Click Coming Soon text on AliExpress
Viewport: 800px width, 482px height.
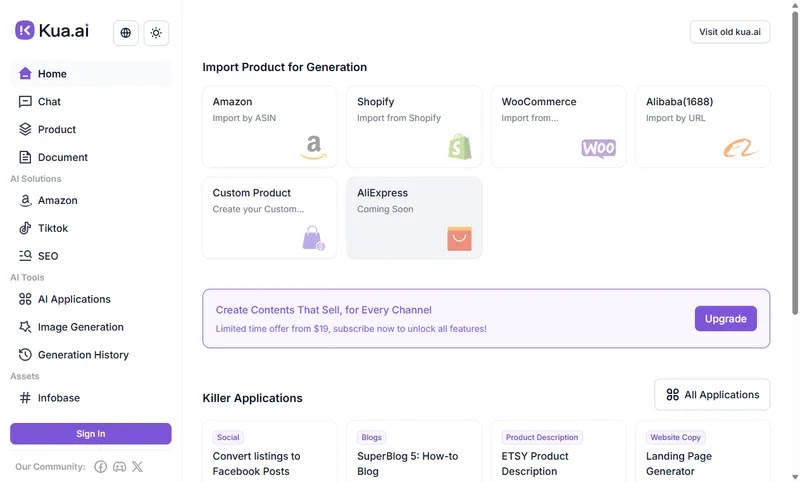[385, 209]
